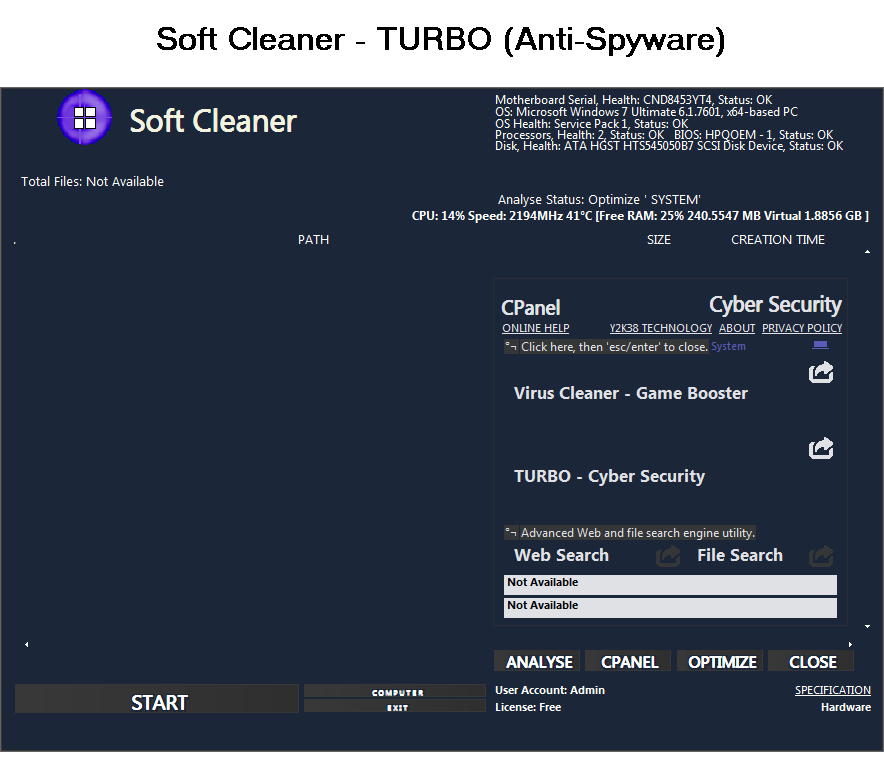Click the Motherboard Serial health line
The height and width of the screenshot is (764, 884).
click(x=633, y=100)
